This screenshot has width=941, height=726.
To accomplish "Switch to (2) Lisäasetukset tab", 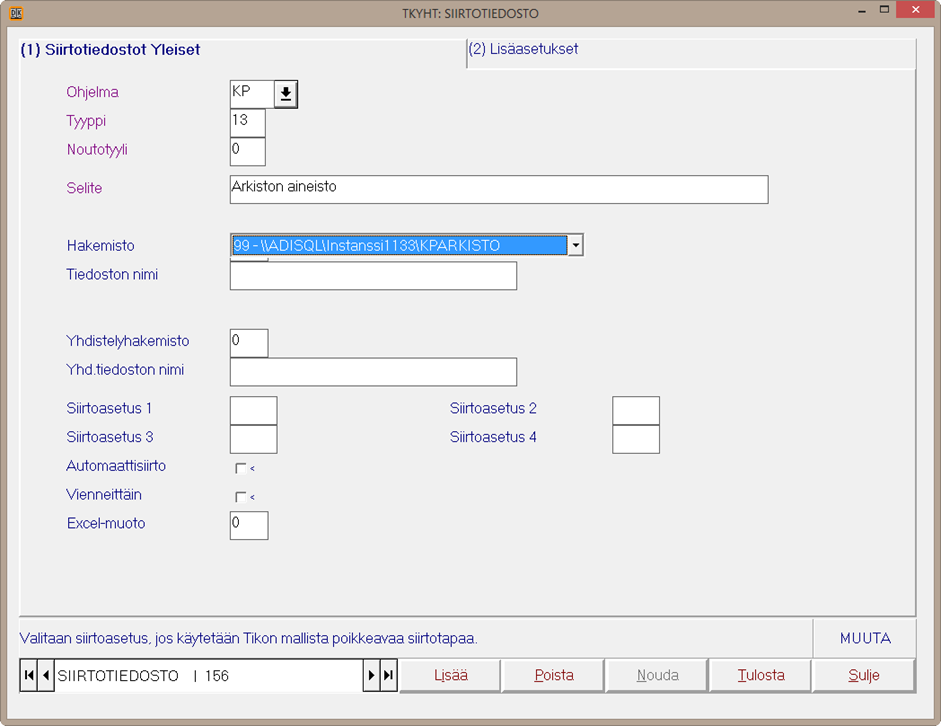I will click(x=691, y=53).
